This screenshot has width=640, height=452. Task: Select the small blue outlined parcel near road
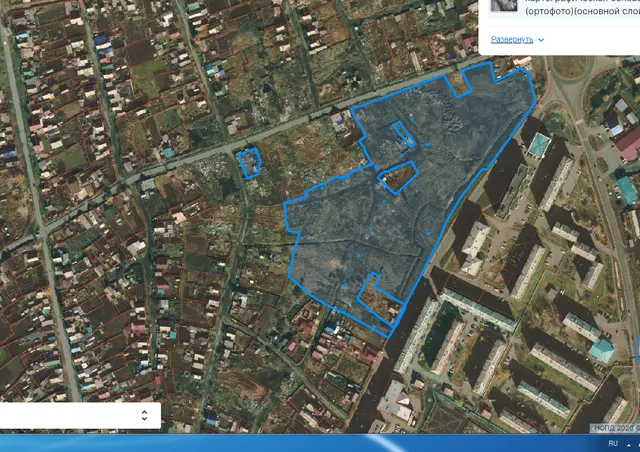(x=249, y=163)
